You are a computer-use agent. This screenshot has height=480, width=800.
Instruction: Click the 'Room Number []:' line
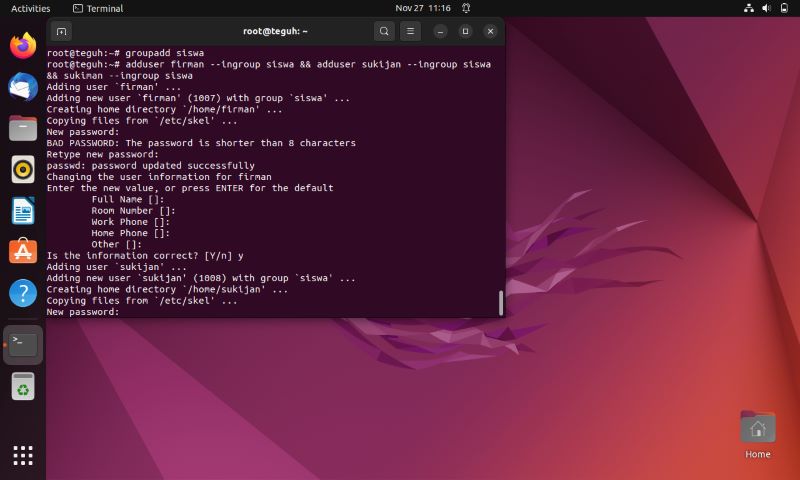tap(134, 210)
